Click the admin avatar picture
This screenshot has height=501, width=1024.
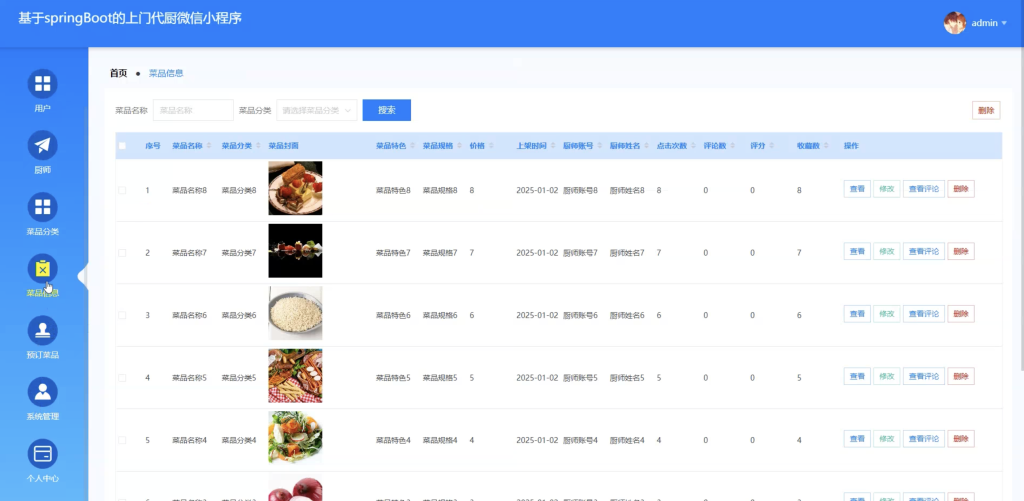tap(955, 23)
